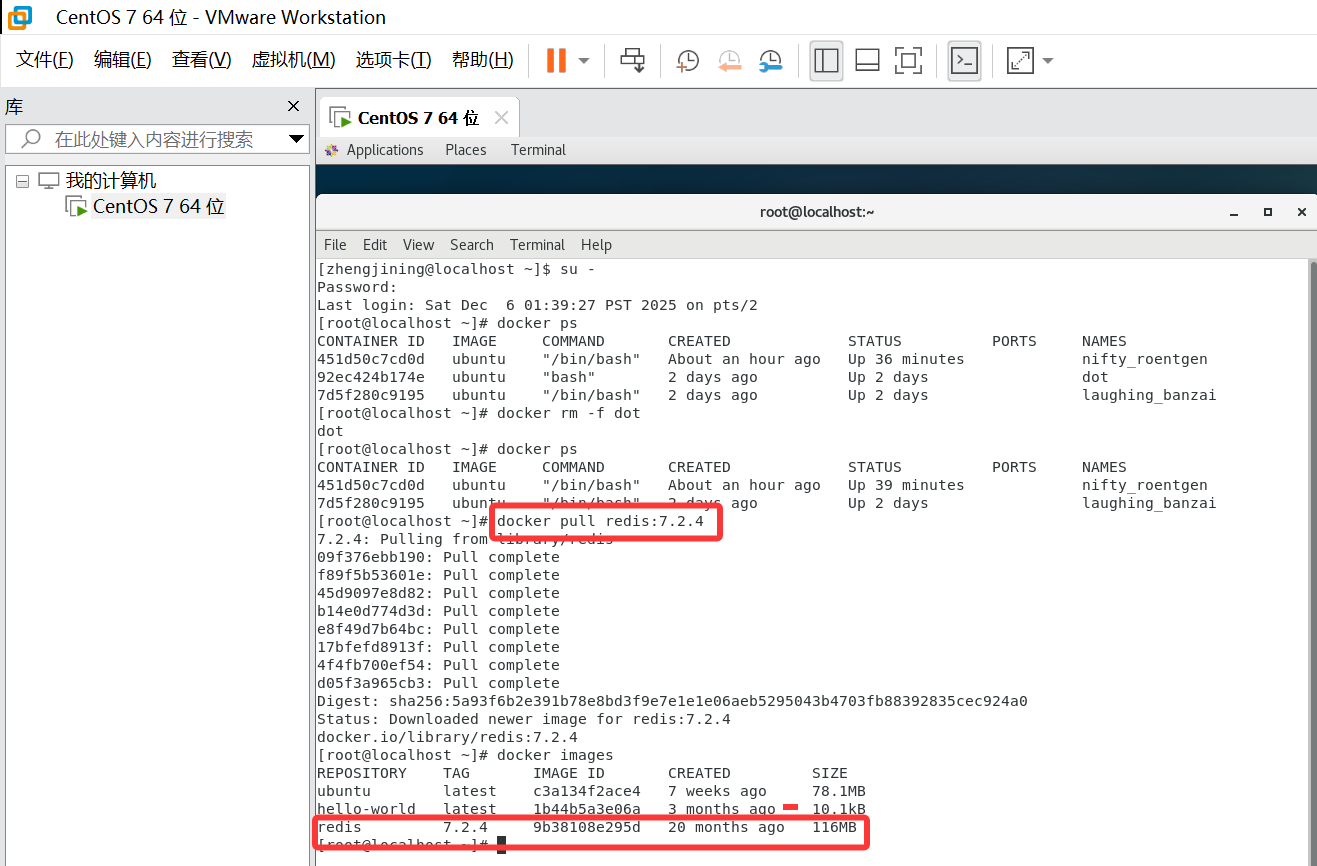Open the terminal View menu
The image size is (1317, 866).
(418, 245)
